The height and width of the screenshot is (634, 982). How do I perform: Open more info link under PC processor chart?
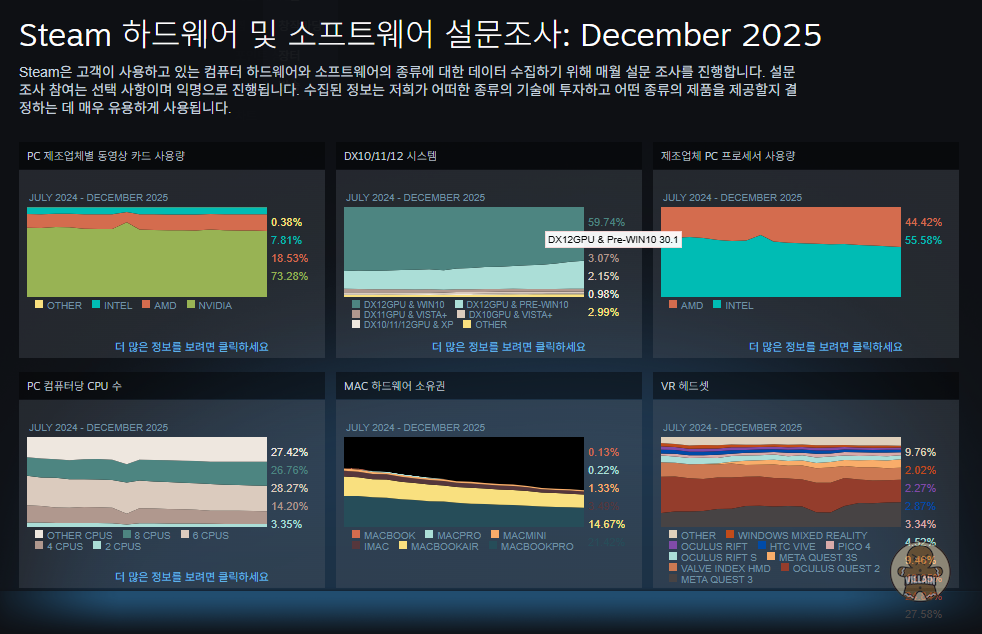[x=825, y=347]
